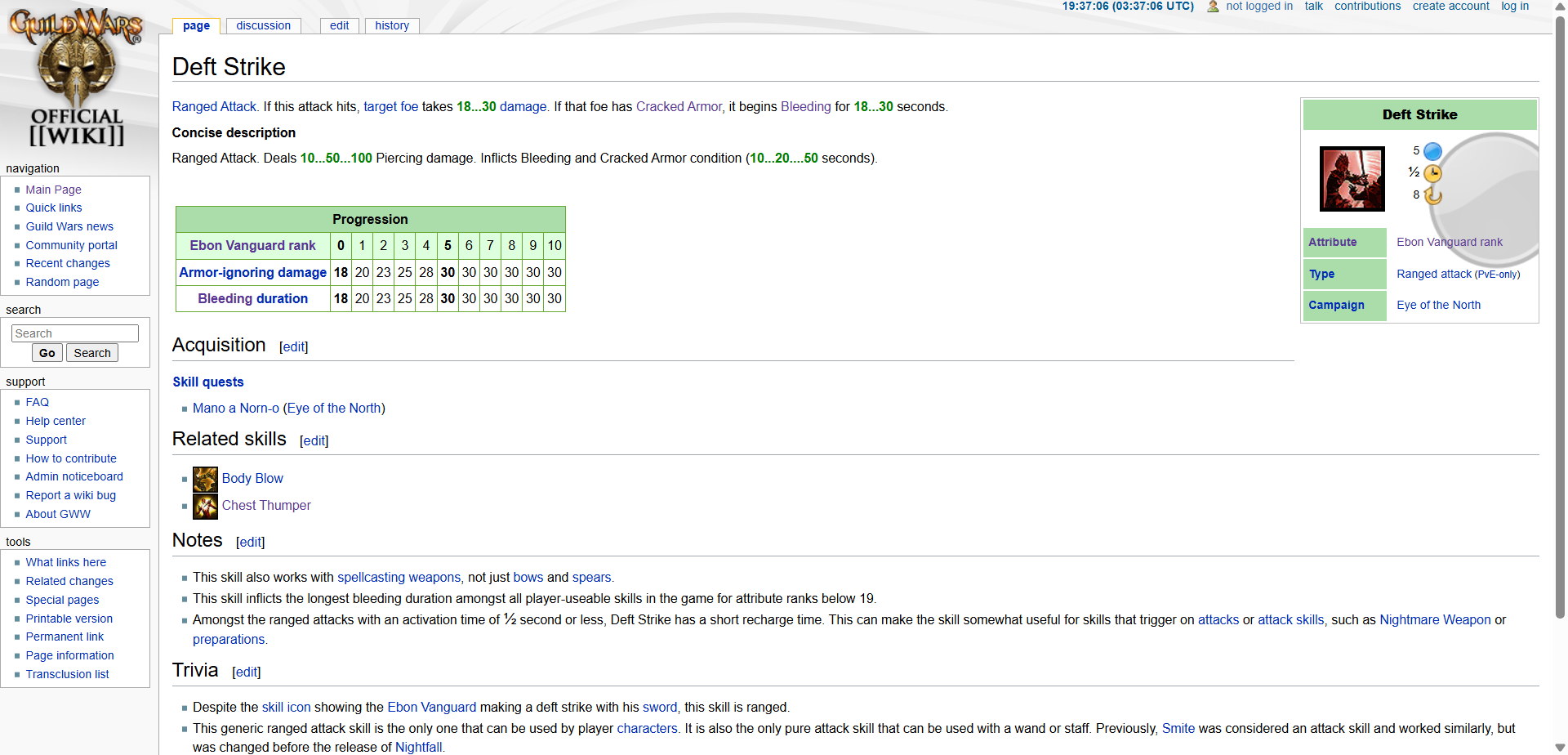Open Recent changes link
The height and width of the screenshot is (755, 1568).
point(67,263)
